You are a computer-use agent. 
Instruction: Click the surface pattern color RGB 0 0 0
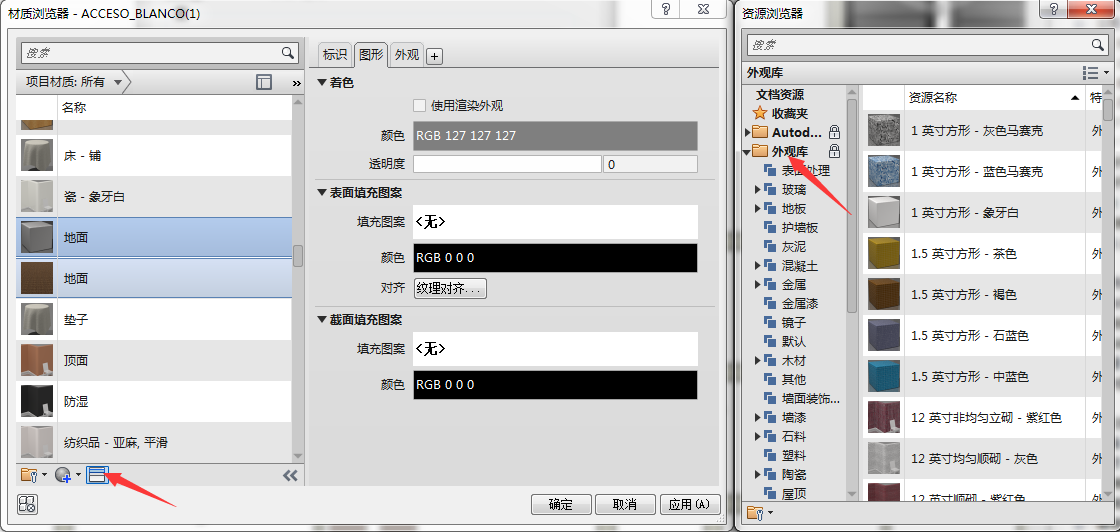click(555, 257)
